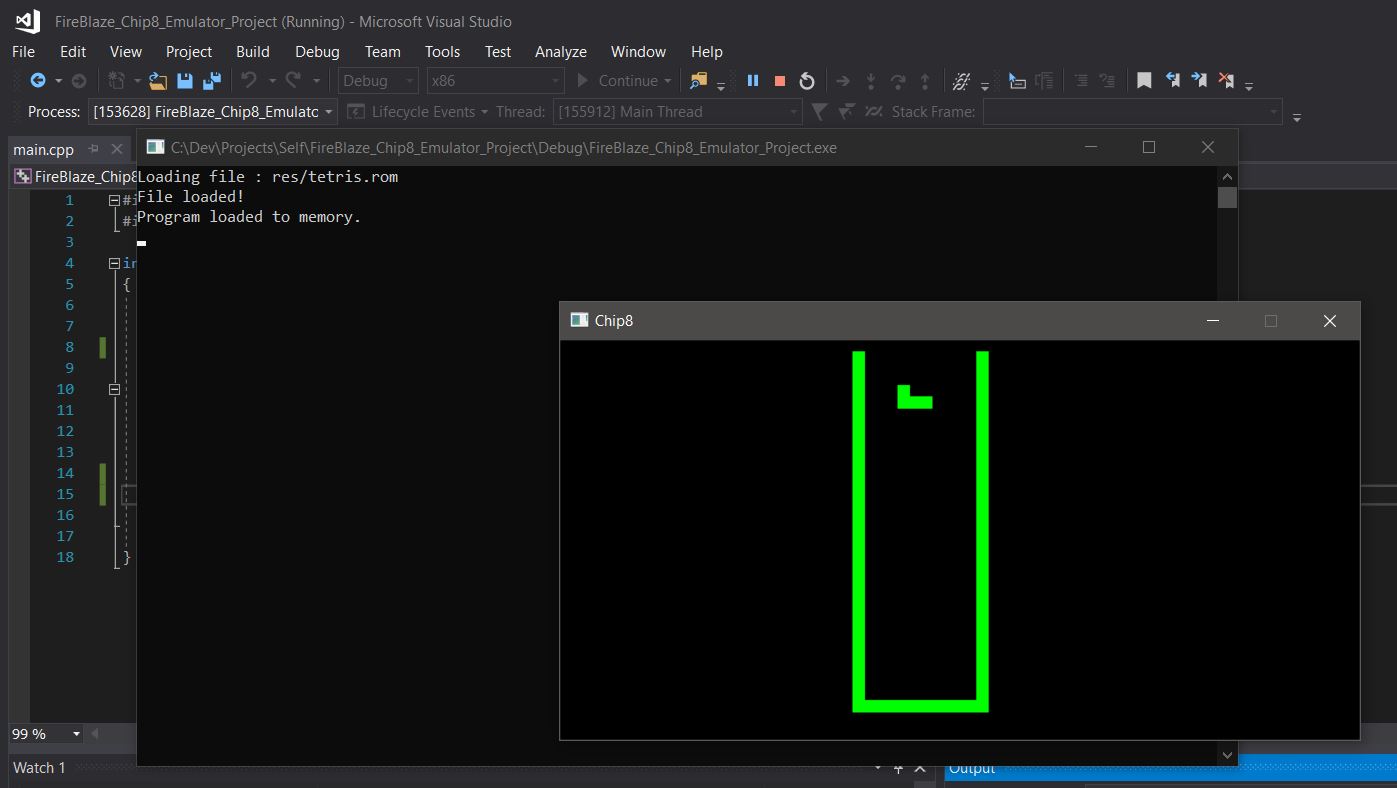Screen dimensions: 1397x788
Task: Restart debugging via the circular arrow icon
Action: pos(806,80)
